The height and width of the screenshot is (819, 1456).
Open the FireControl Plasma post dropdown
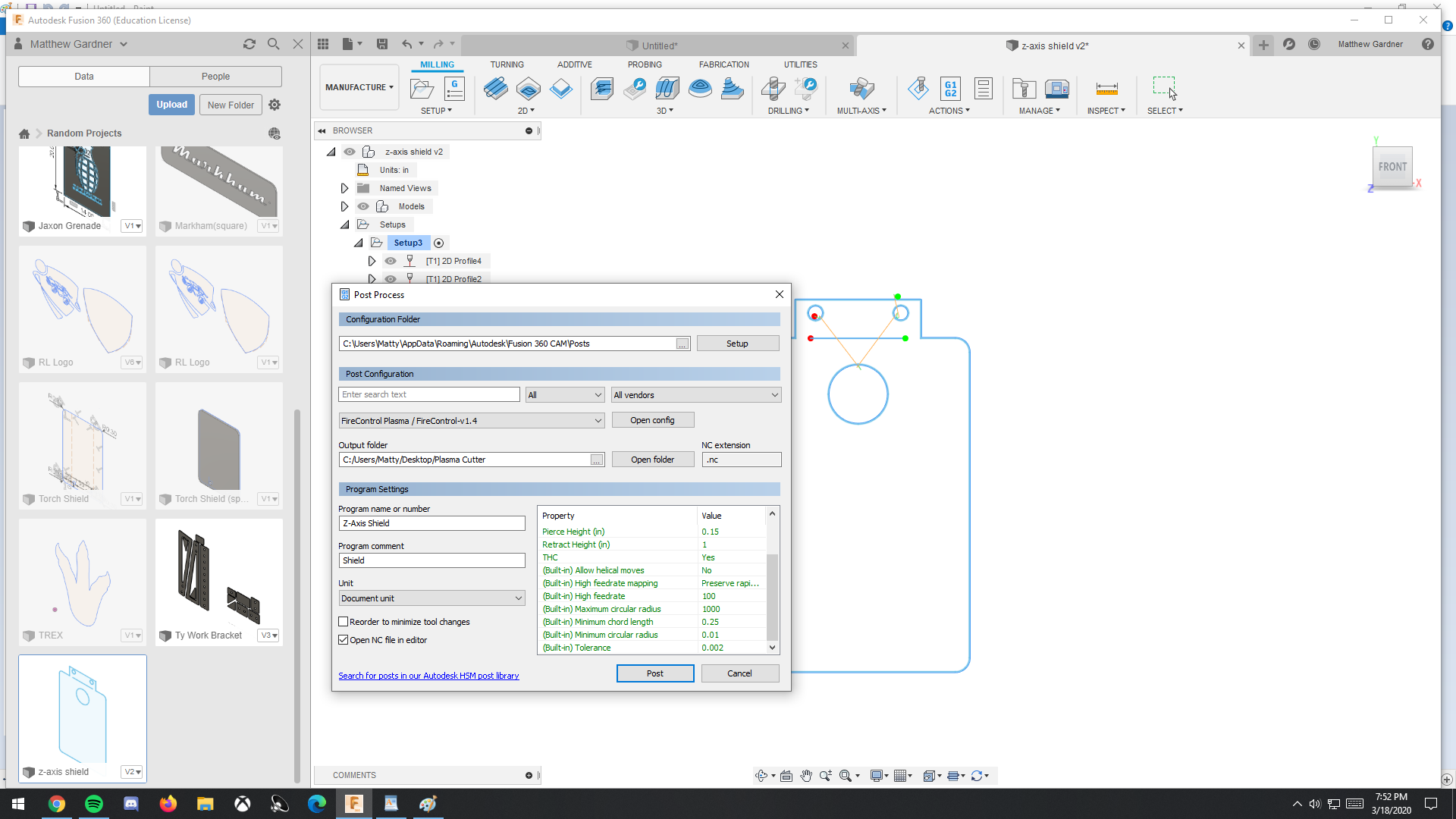(472, 421)
